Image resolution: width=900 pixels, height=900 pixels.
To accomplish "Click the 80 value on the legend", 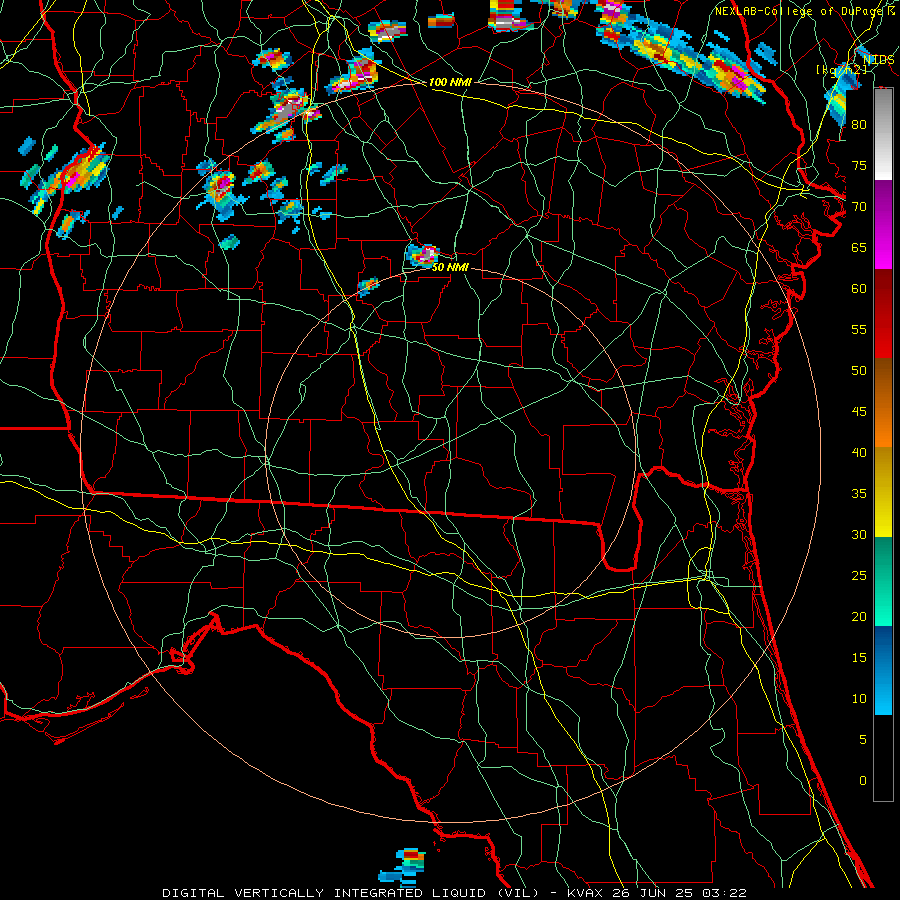I will [x=859, y=125].
